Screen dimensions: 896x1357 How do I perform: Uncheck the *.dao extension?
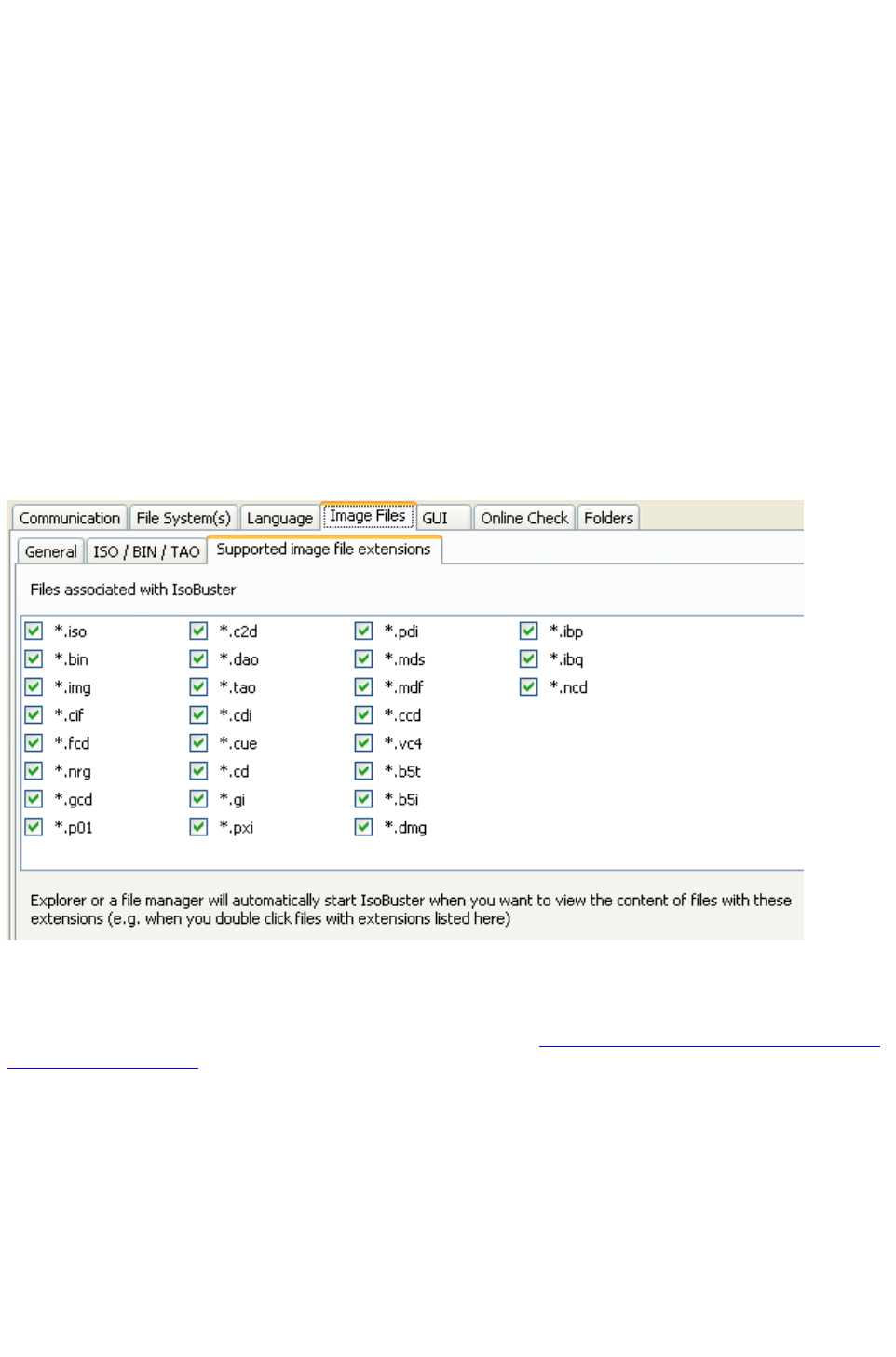click(198, 658)
